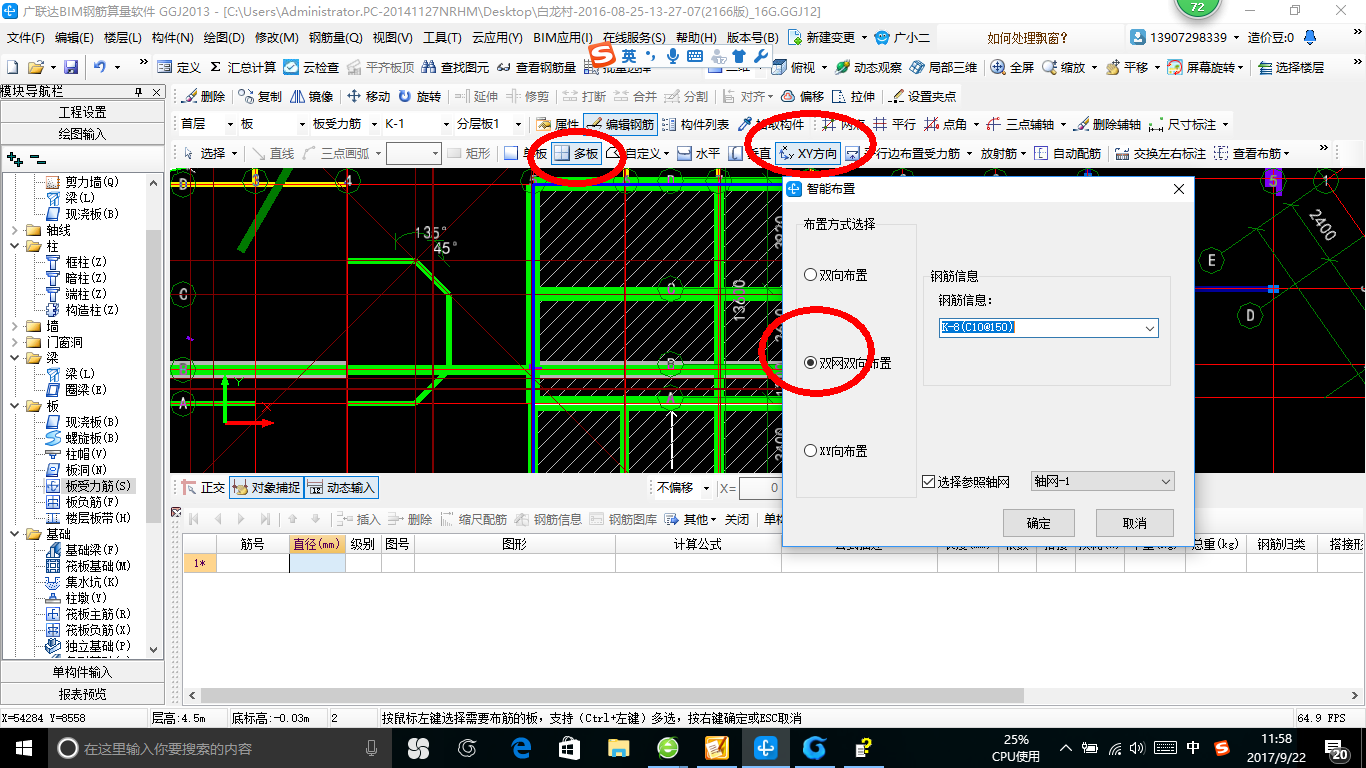1366x768 pixels.
Task: Click 全屏 full-screen zoom tool
Action: (x=1012, y=68)
